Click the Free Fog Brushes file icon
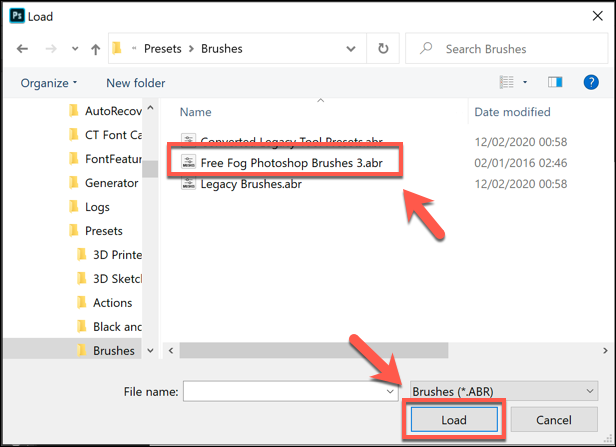This screenshot has width=616, height=447. click(x=188, y=161)
